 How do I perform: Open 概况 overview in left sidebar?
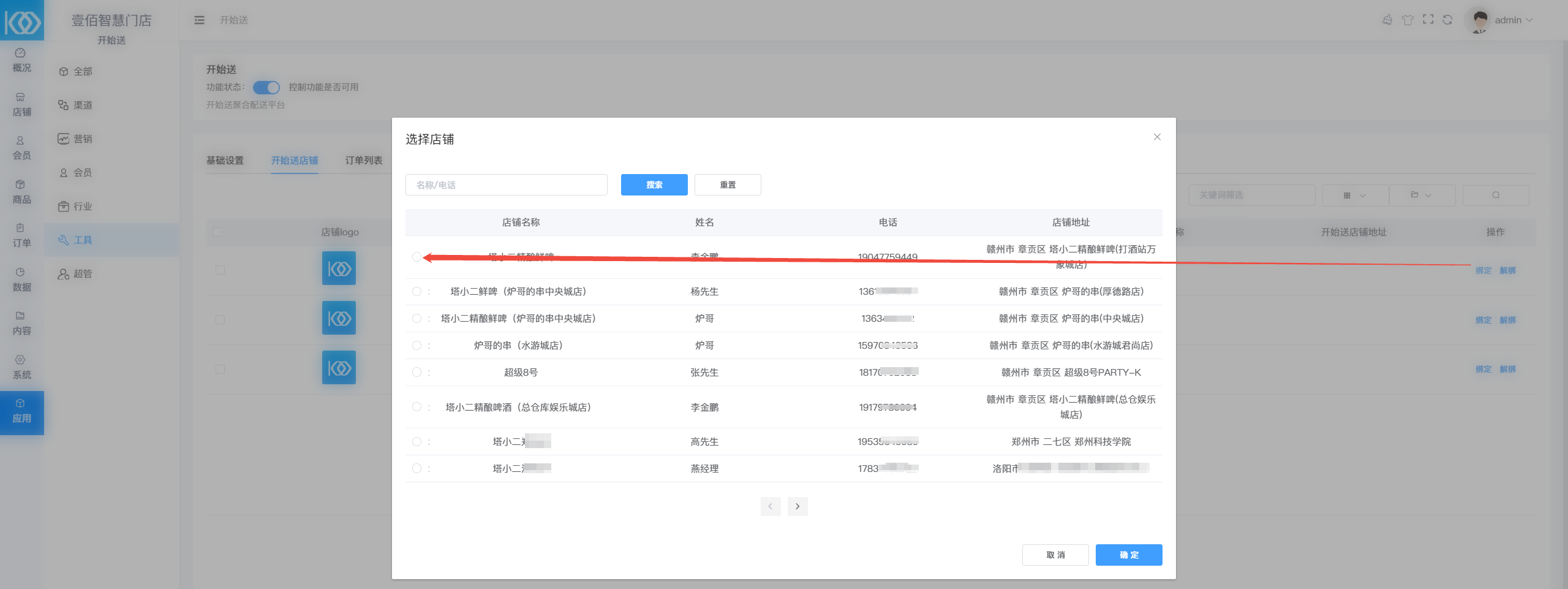click(x=21, y=61)
